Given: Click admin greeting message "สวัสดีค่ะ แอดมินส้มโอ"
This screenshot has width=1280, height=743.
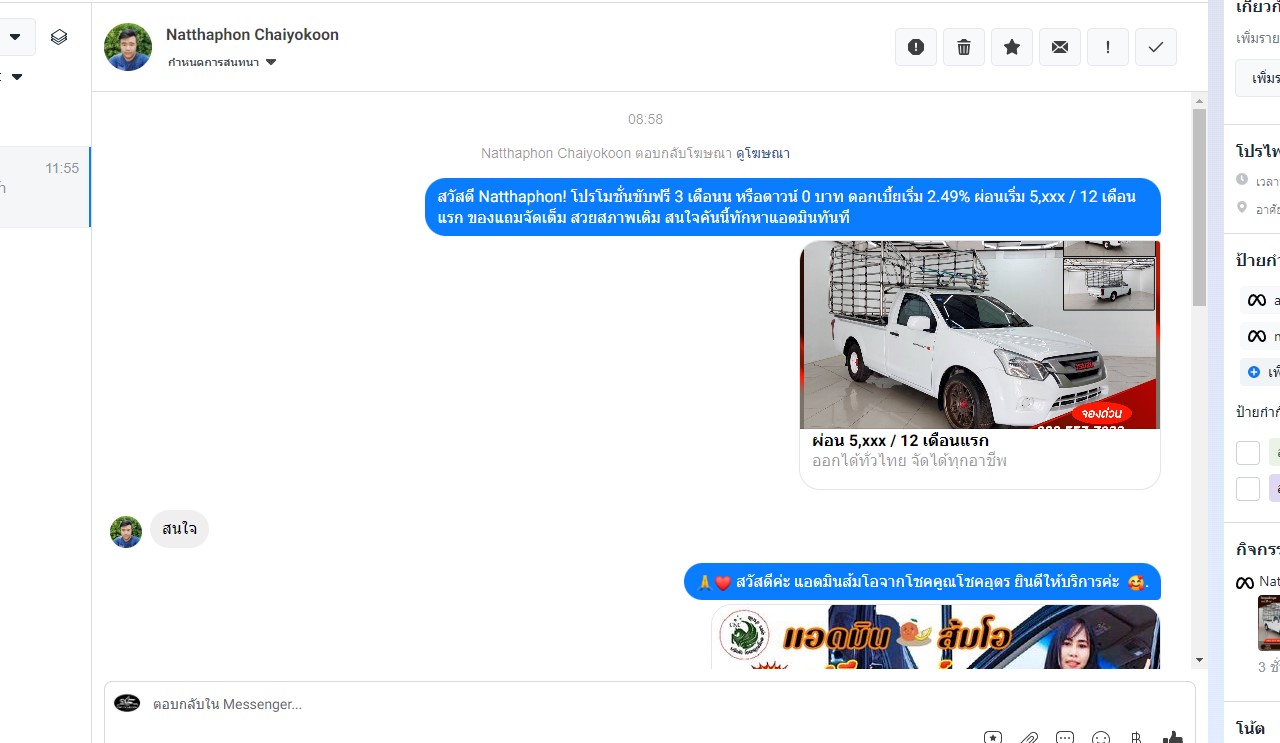Looking at the screenshot, I should pos(922,581).
